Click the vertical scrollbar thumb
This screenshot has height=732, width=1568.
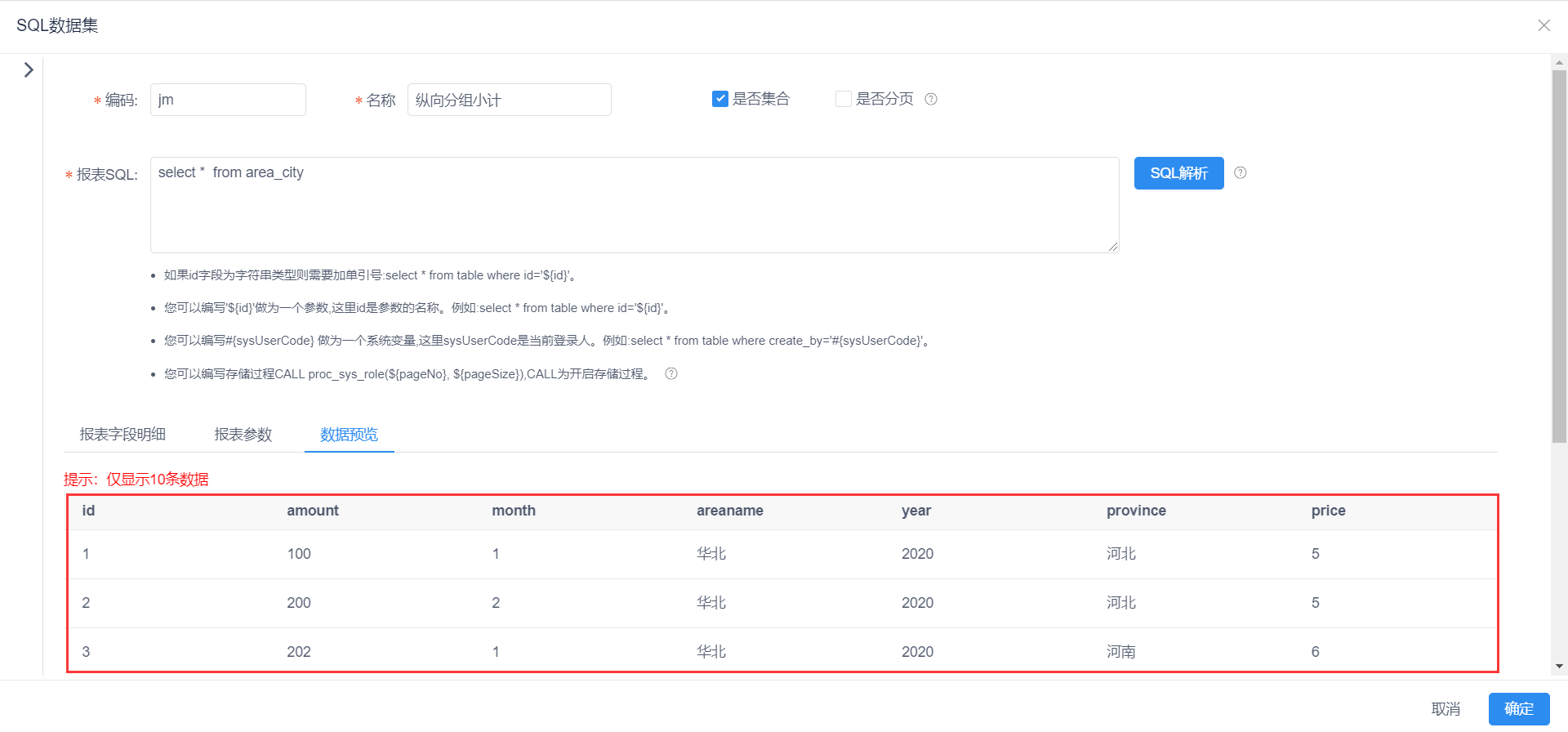1559,257
